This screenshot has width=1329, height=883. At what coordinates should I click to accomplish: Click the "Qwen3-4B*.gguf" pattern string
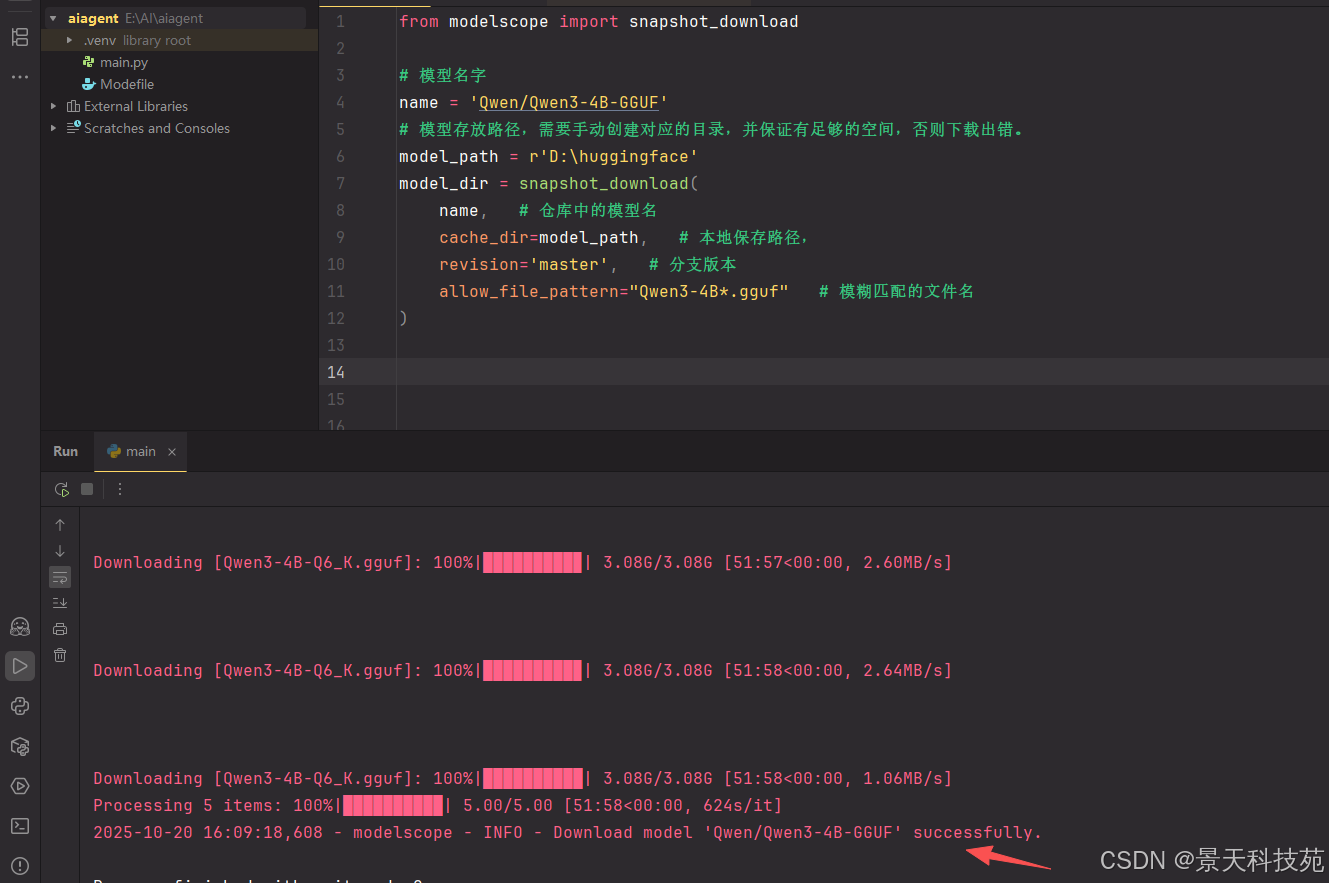[x=709, y=291]
